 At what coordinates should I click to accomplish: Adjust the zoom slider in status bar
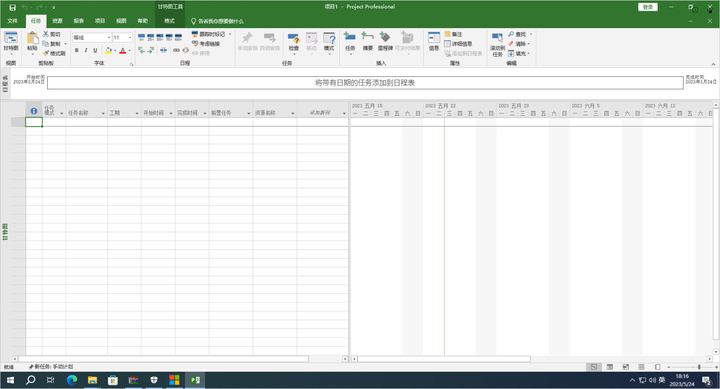click(x=699, y=367)
